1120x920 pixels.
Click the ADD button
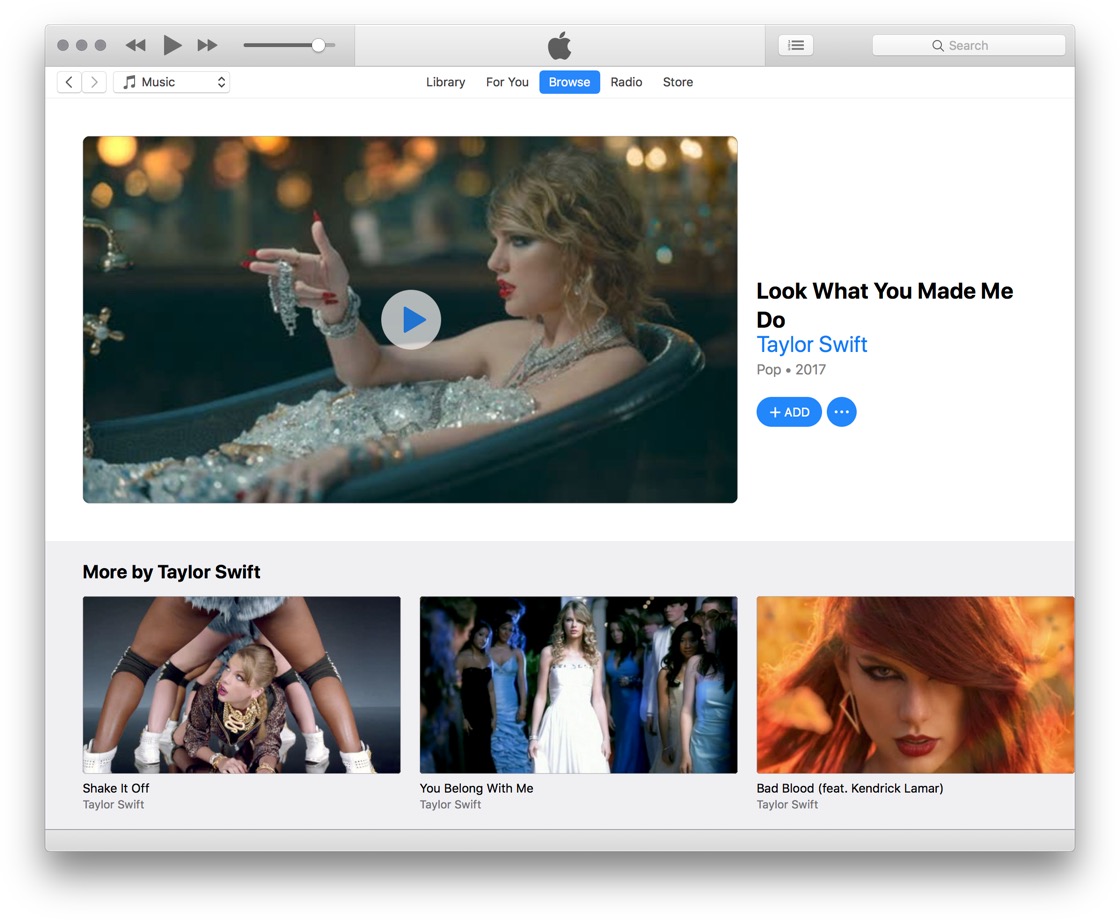pyautogui.click(x=789, y=412)
